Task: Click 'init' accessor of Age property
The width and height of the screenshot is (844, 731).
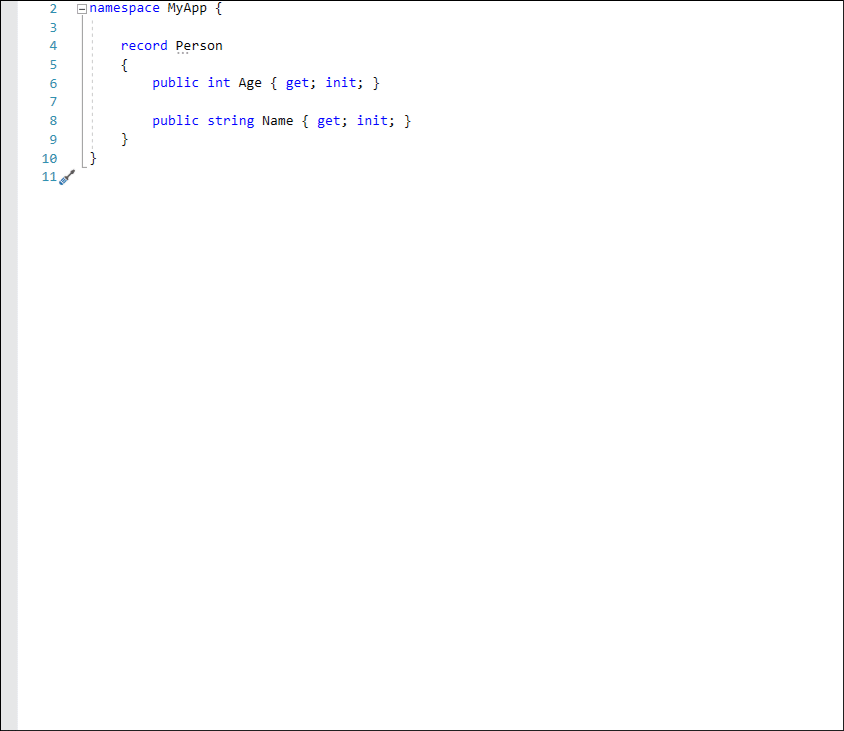Action: click(340, 83)
